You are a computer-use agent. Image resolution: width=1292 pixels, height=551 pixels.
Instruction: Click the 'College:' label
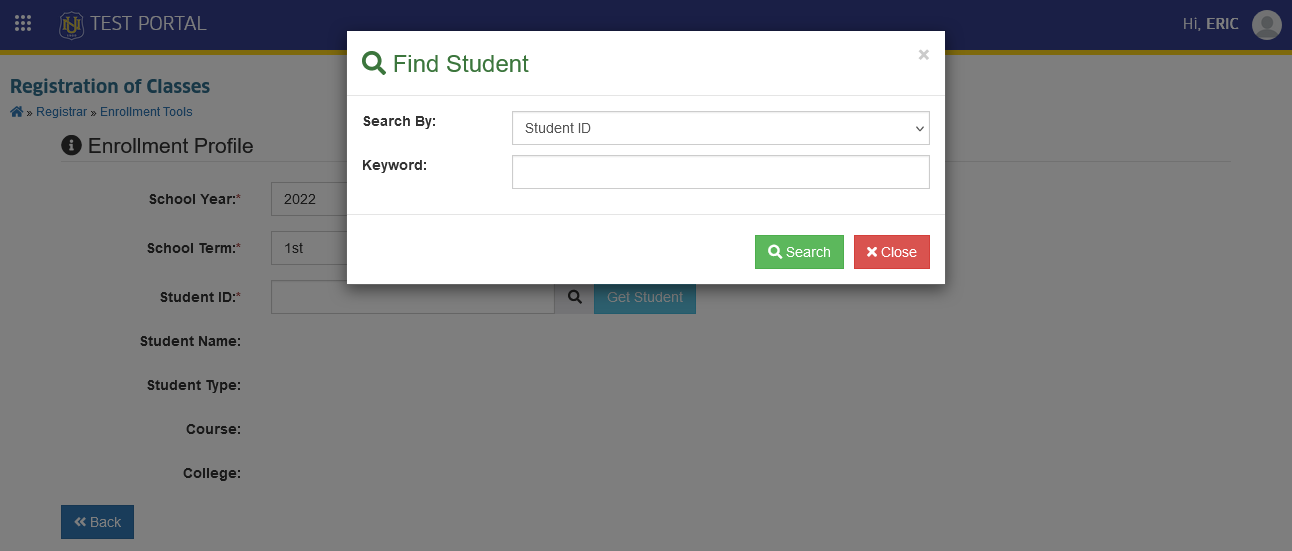pos(212,473)
